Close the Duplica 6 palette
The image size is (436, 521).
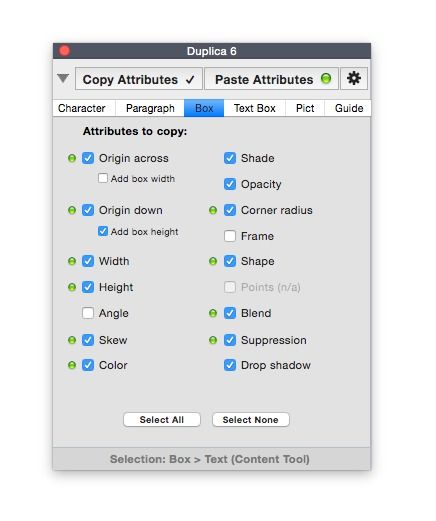point(64,51)
